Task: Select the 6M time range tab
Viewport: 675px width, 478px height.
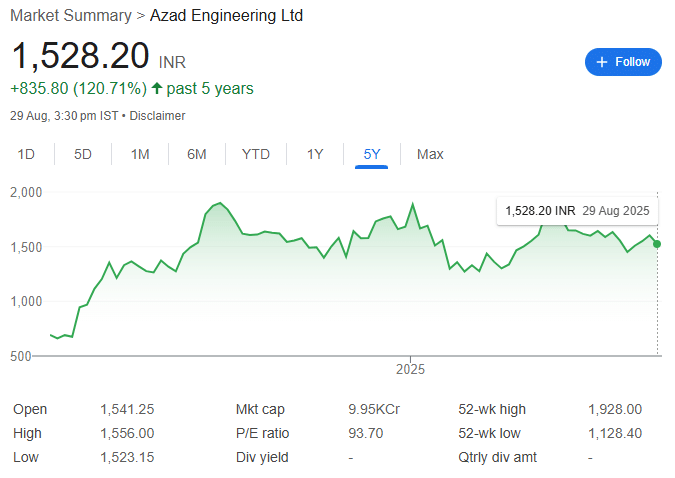Action: [197, 154]
